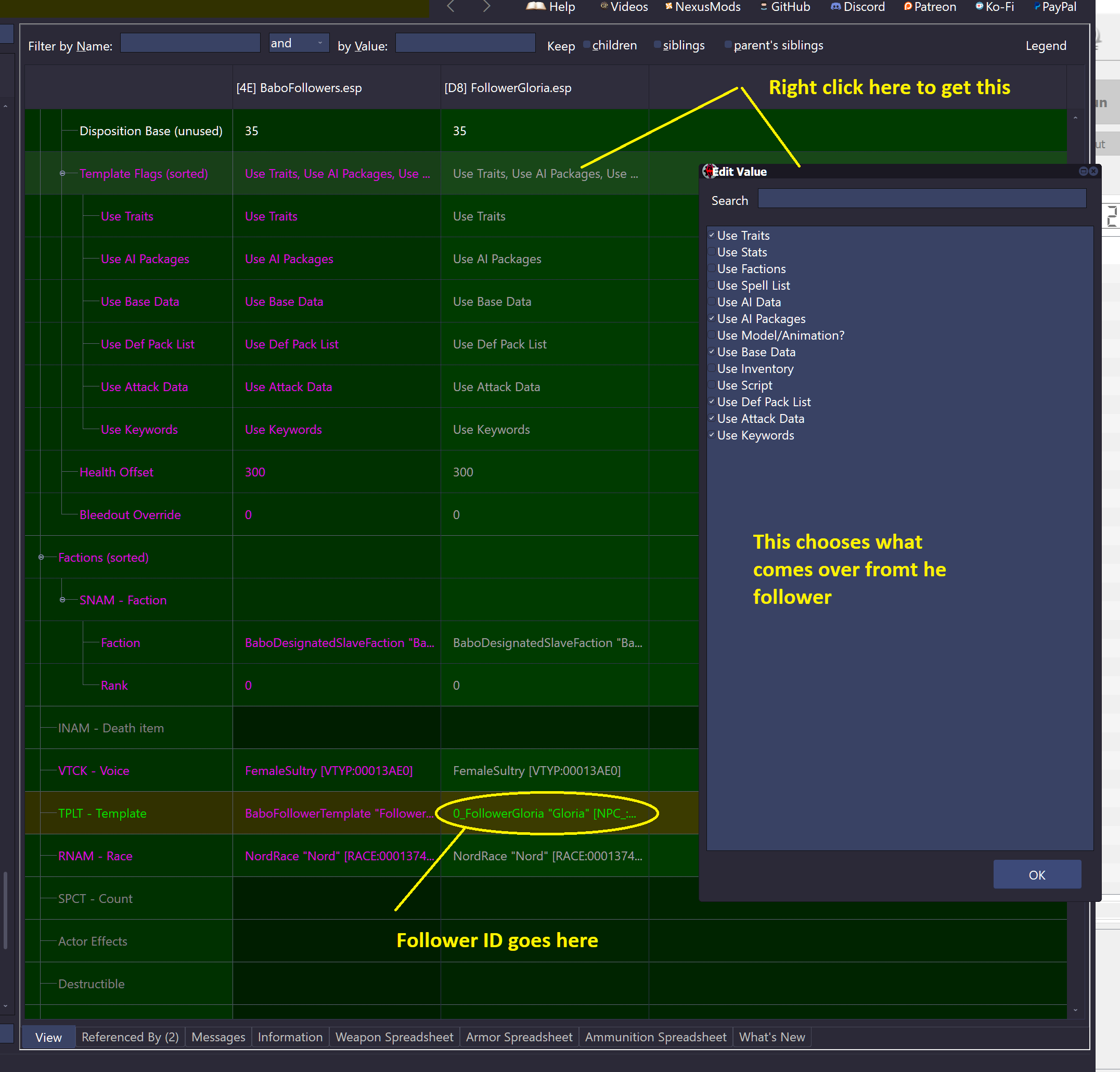Collapse the Template Flags (sorted) node
The height and width of the screenshot is (1072, 1120).
click(62, 173)
